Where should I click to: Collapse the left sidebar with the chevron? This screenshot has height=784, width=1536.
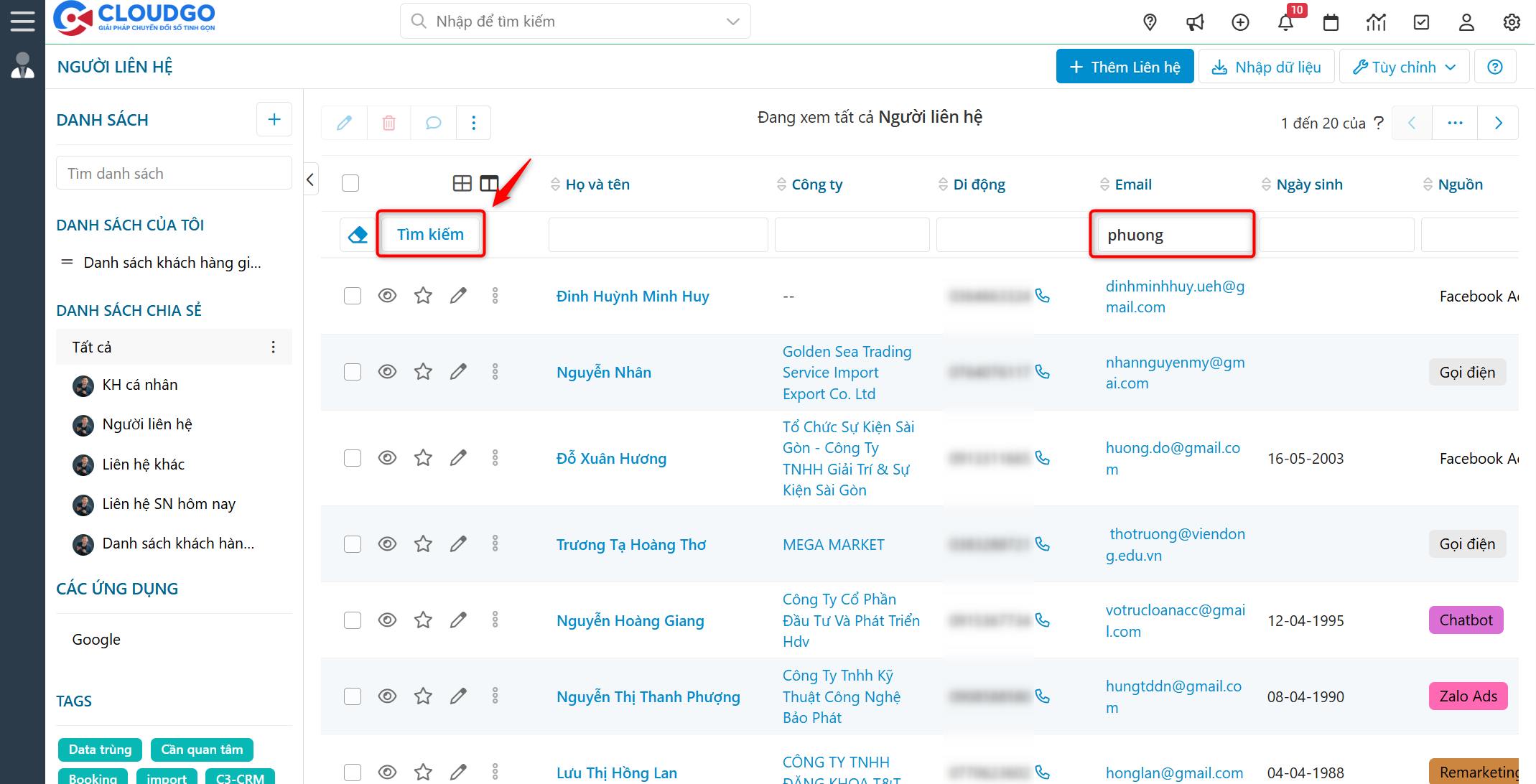tap(310, 179)
